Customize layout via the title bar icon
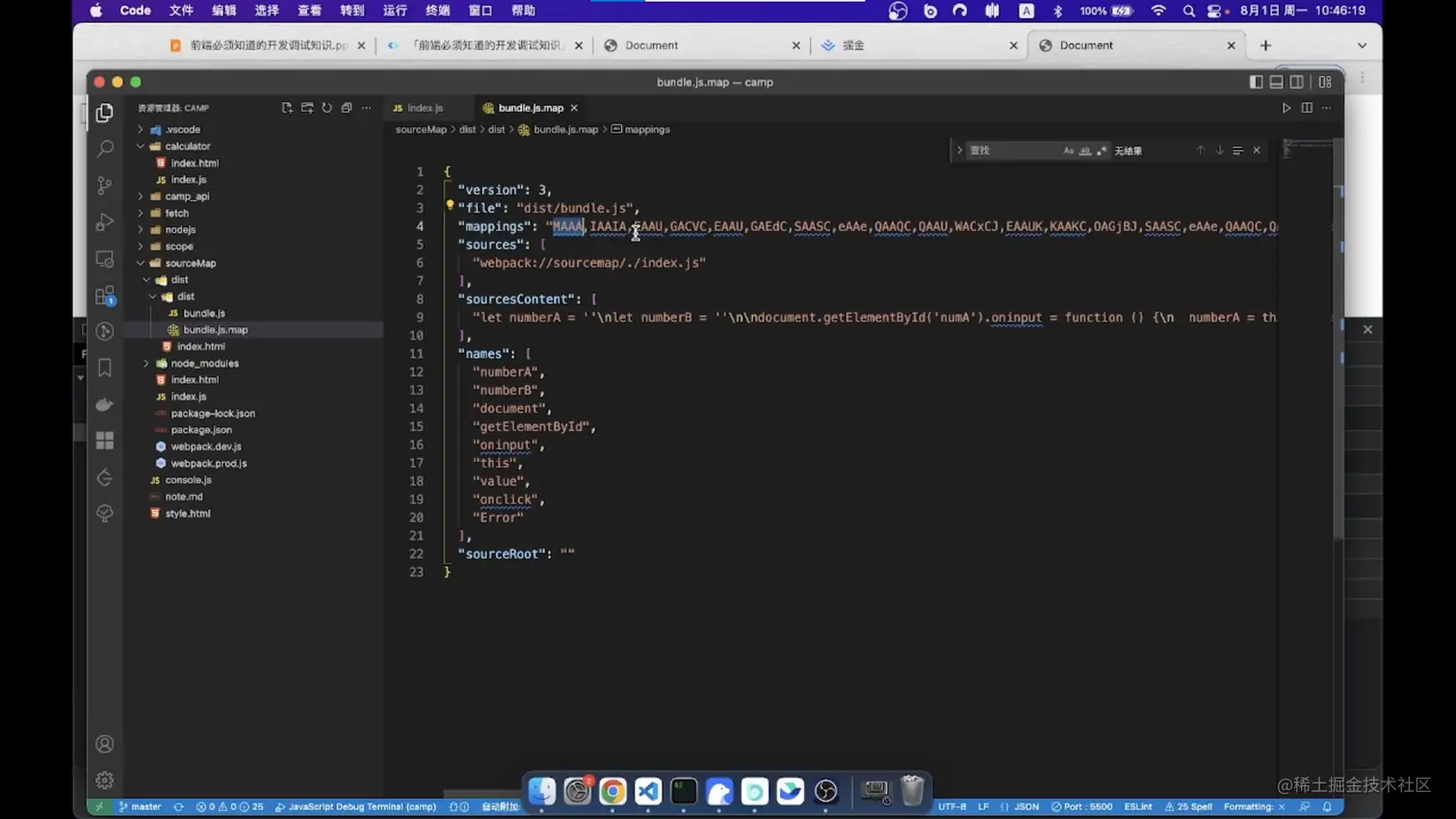 pyautogui.click(x=1325, y=82)
